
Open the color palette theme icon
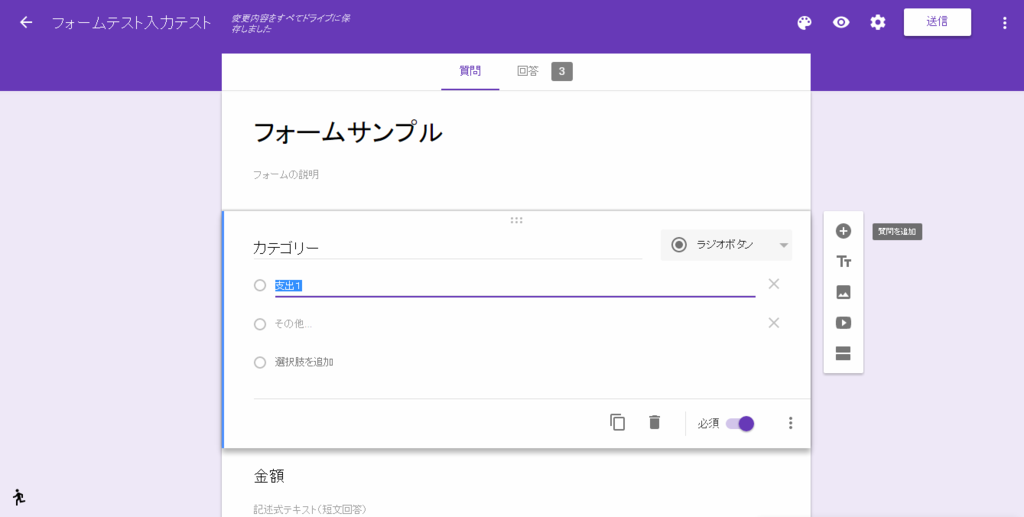(x=805, y=22)
